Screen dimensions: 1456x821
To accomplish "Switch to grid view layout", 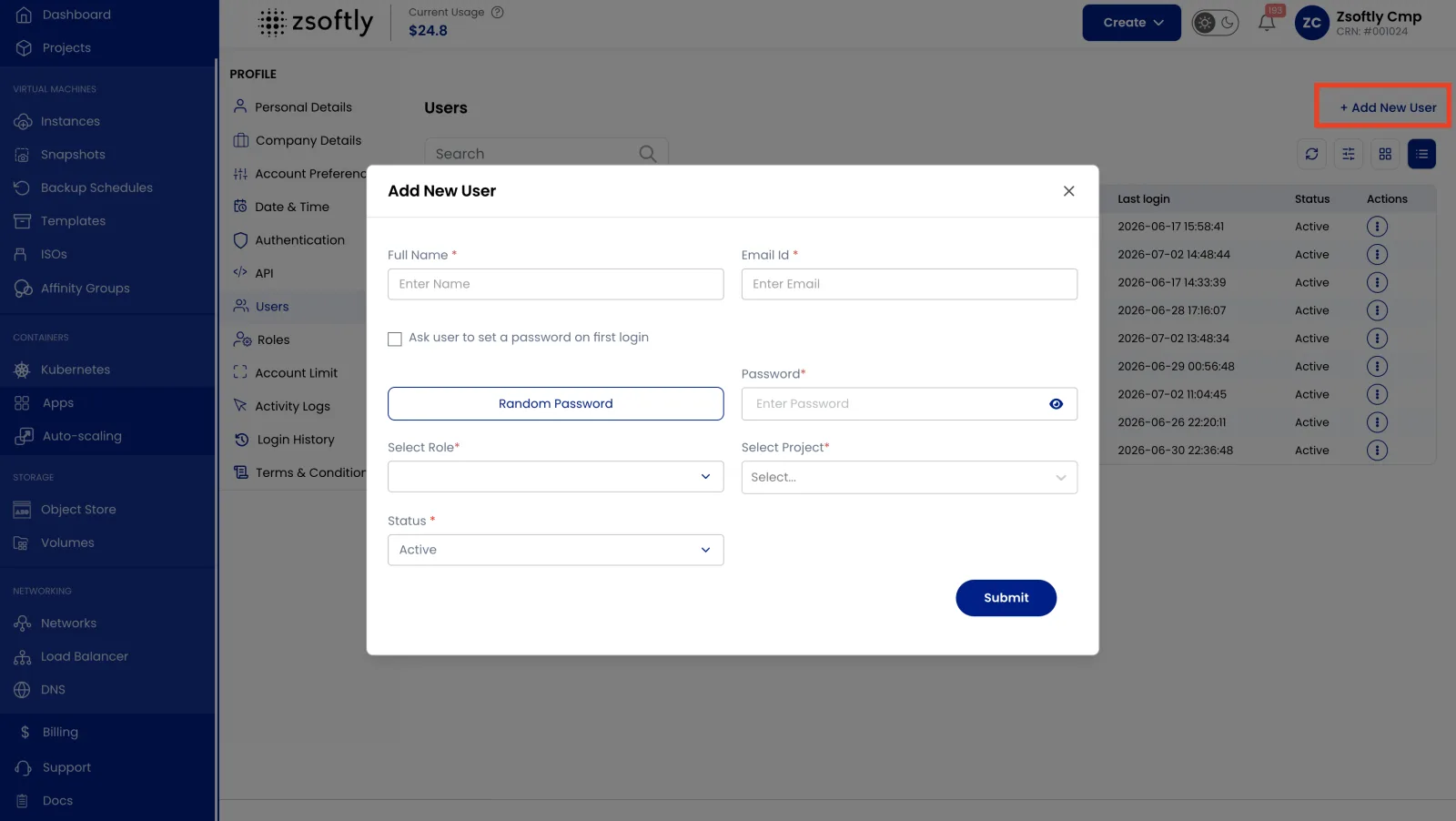I will point(1385,154).
